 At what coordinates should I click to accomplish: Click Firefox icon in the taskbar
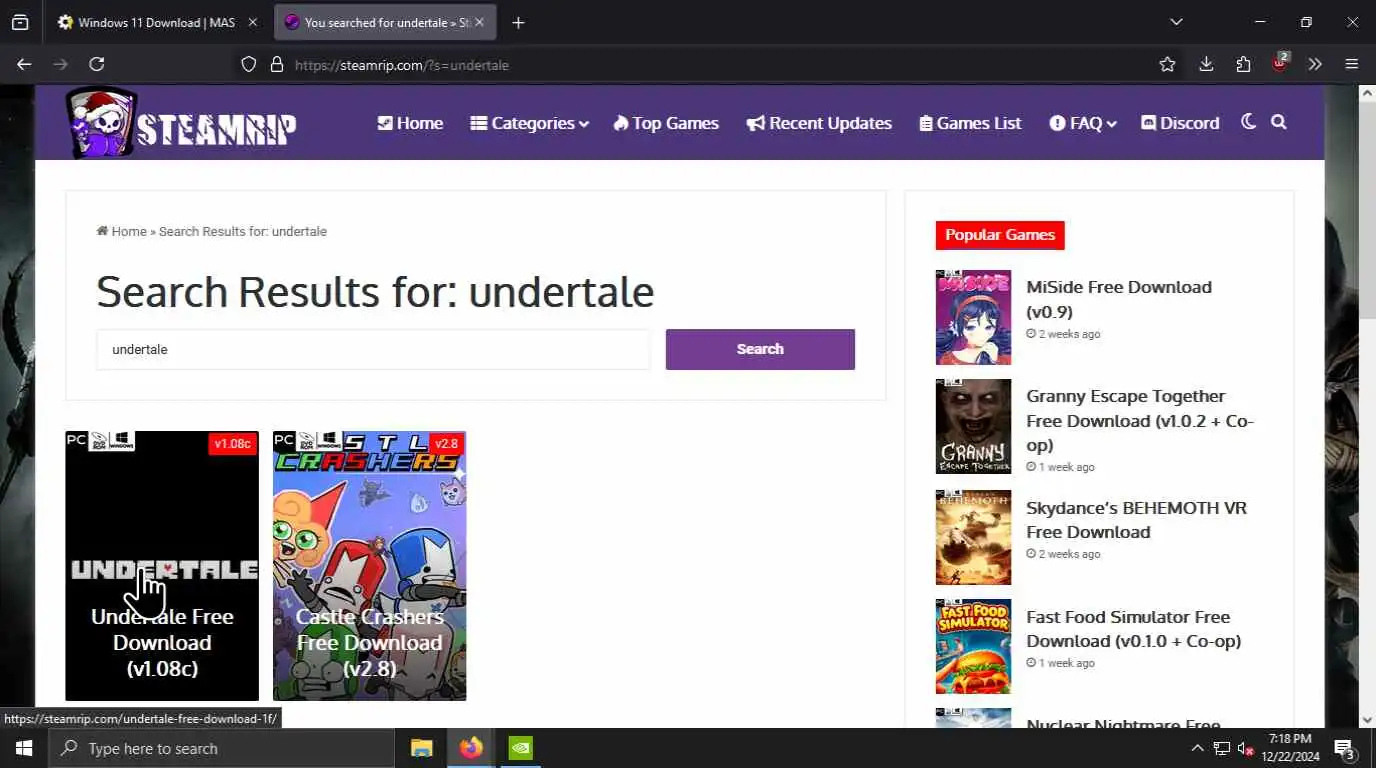(x=471, y=748)
